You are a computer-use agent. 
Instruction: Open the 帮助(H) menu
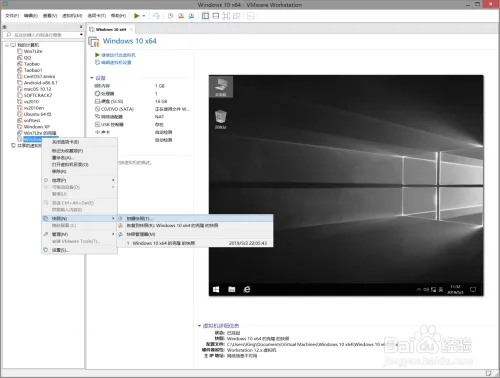(118, 16)
